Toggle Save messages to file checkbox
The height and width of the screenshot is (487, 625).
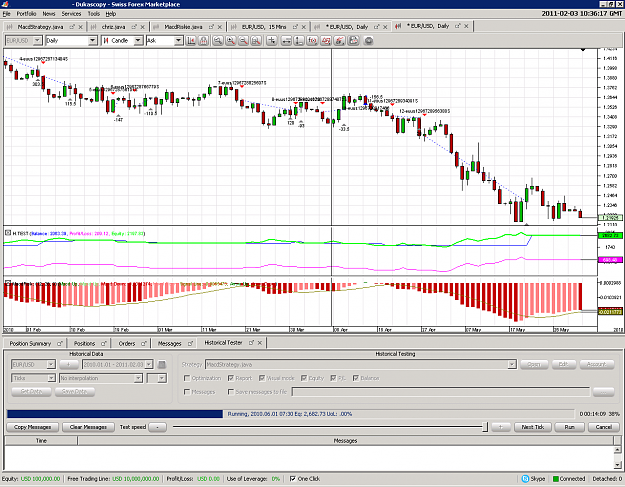tap(230, 392)
